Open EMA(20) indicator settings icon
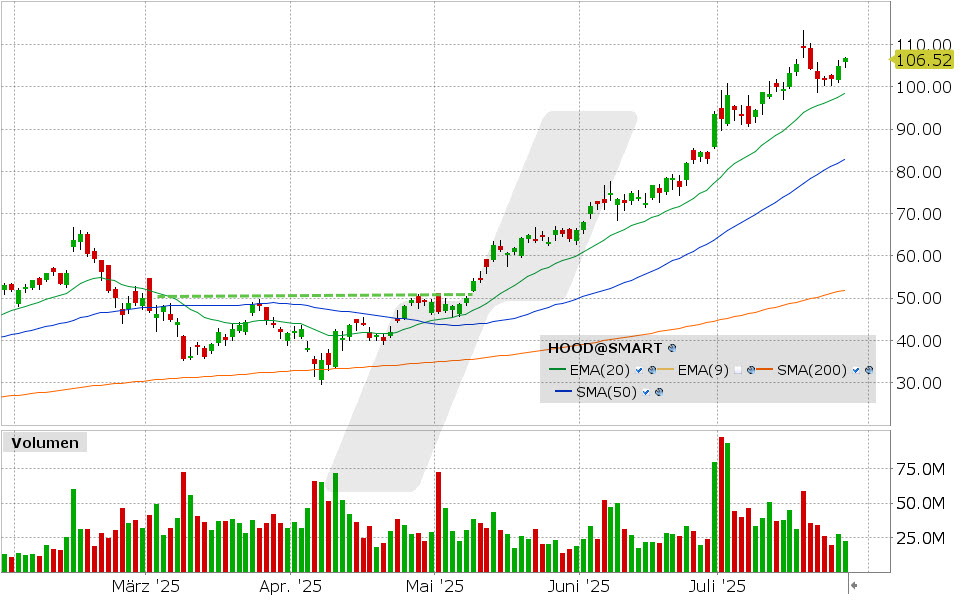The height and width of the screenshot is (600, 960). click(x=651, y=370)
